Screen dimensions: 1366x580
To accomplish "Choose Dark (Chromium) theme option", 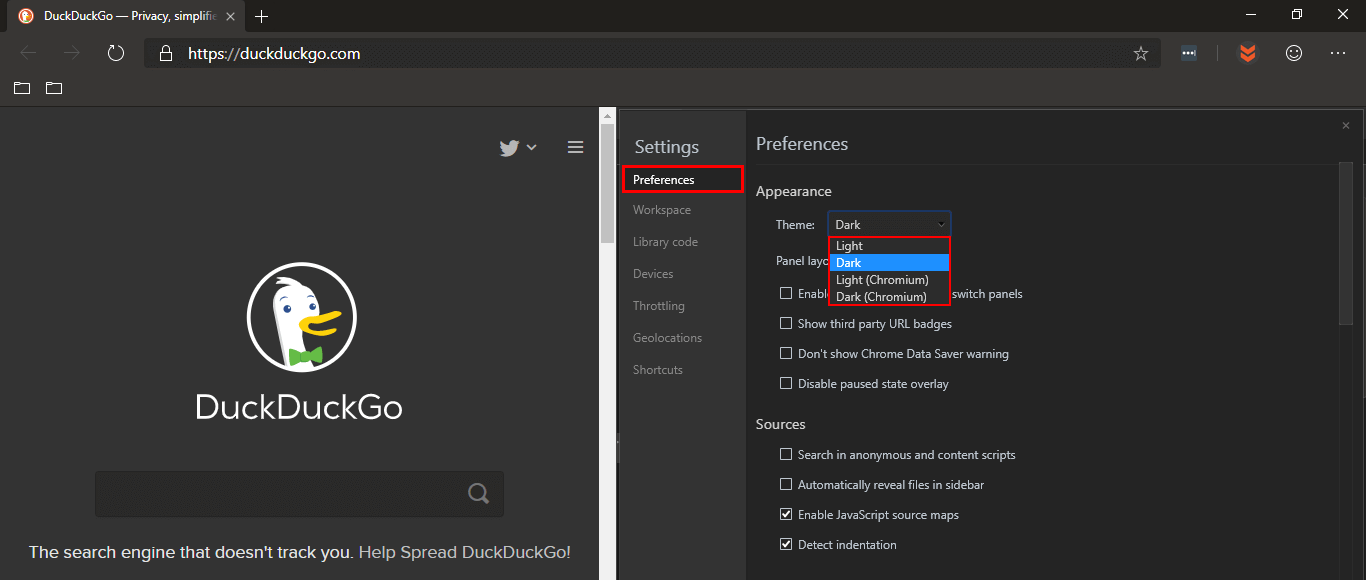I will pos(889,297).
